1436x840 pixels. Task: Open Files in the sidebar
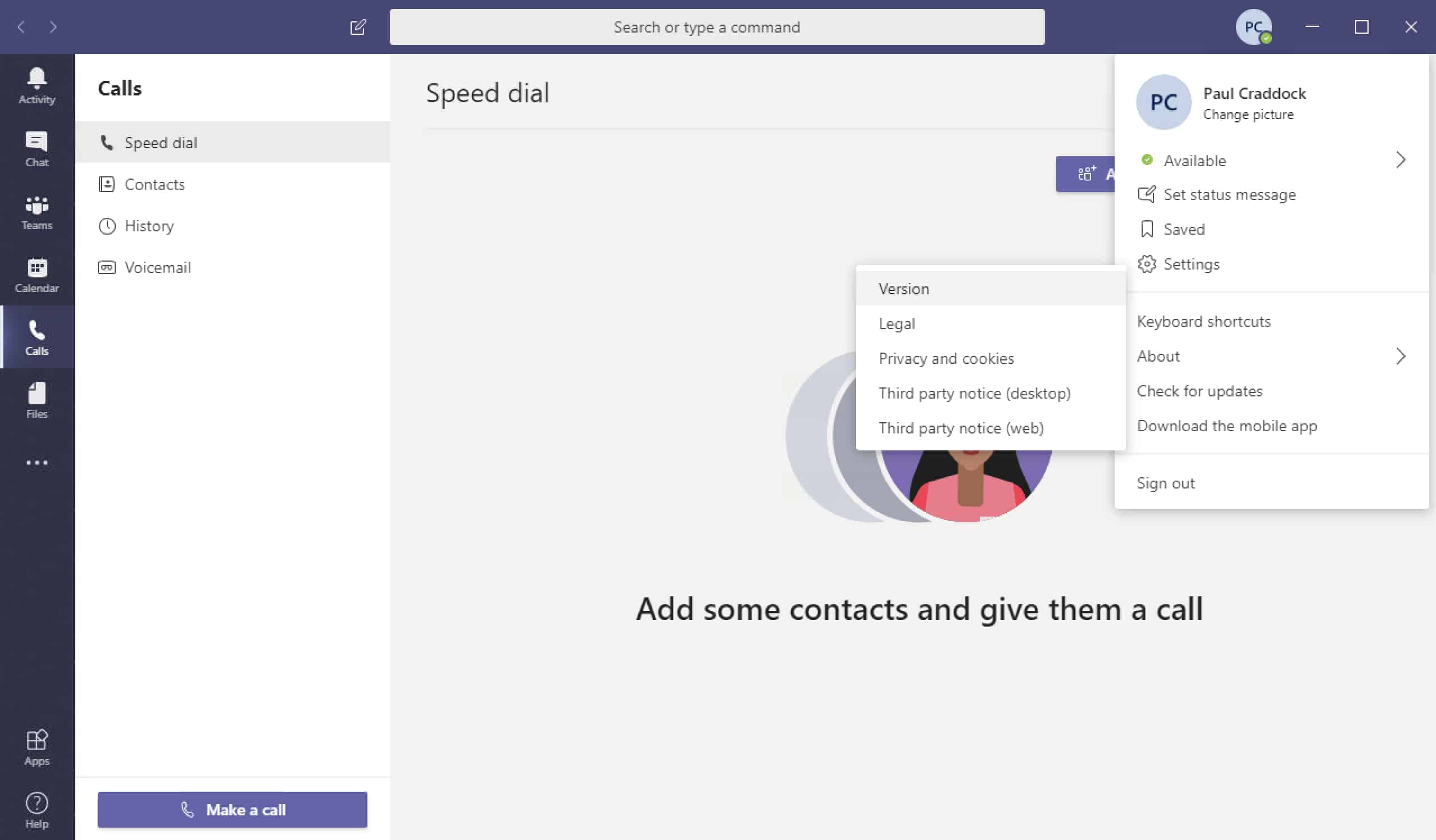pyautogui.click(x=37, y=400)
